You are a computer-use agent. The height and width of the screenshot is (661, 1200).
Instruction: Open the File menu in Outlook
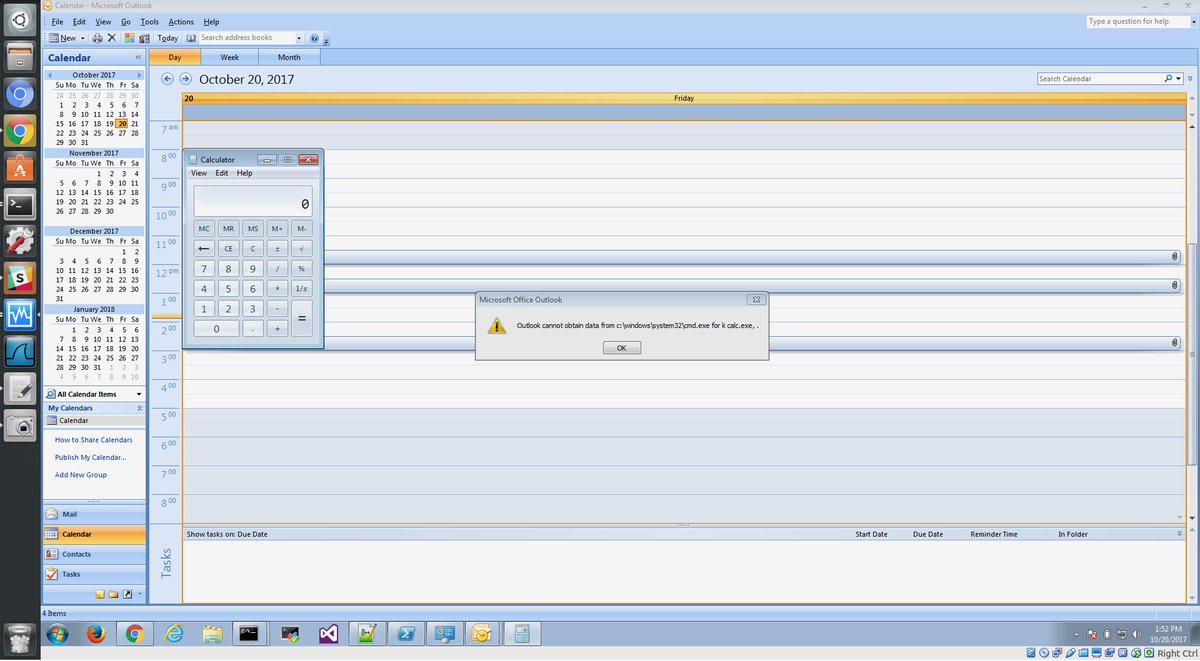(x=57, y=21)
